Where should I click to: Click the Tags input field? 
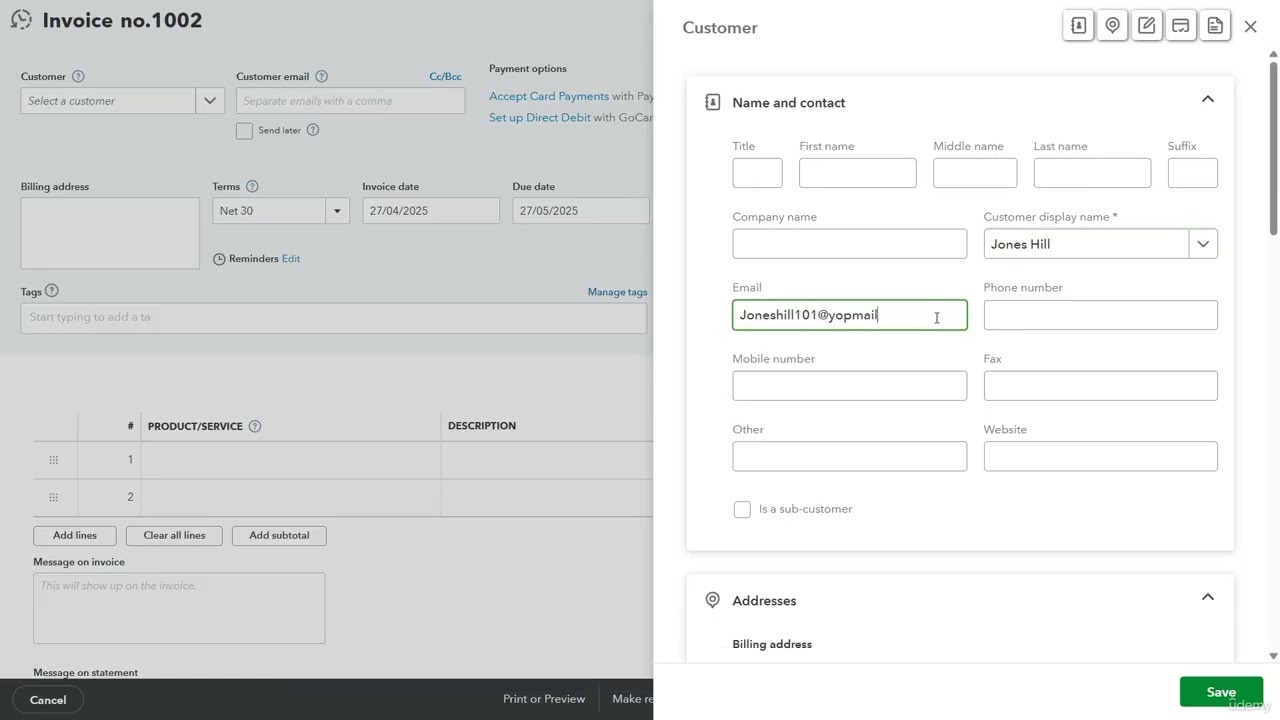point(333,318)
